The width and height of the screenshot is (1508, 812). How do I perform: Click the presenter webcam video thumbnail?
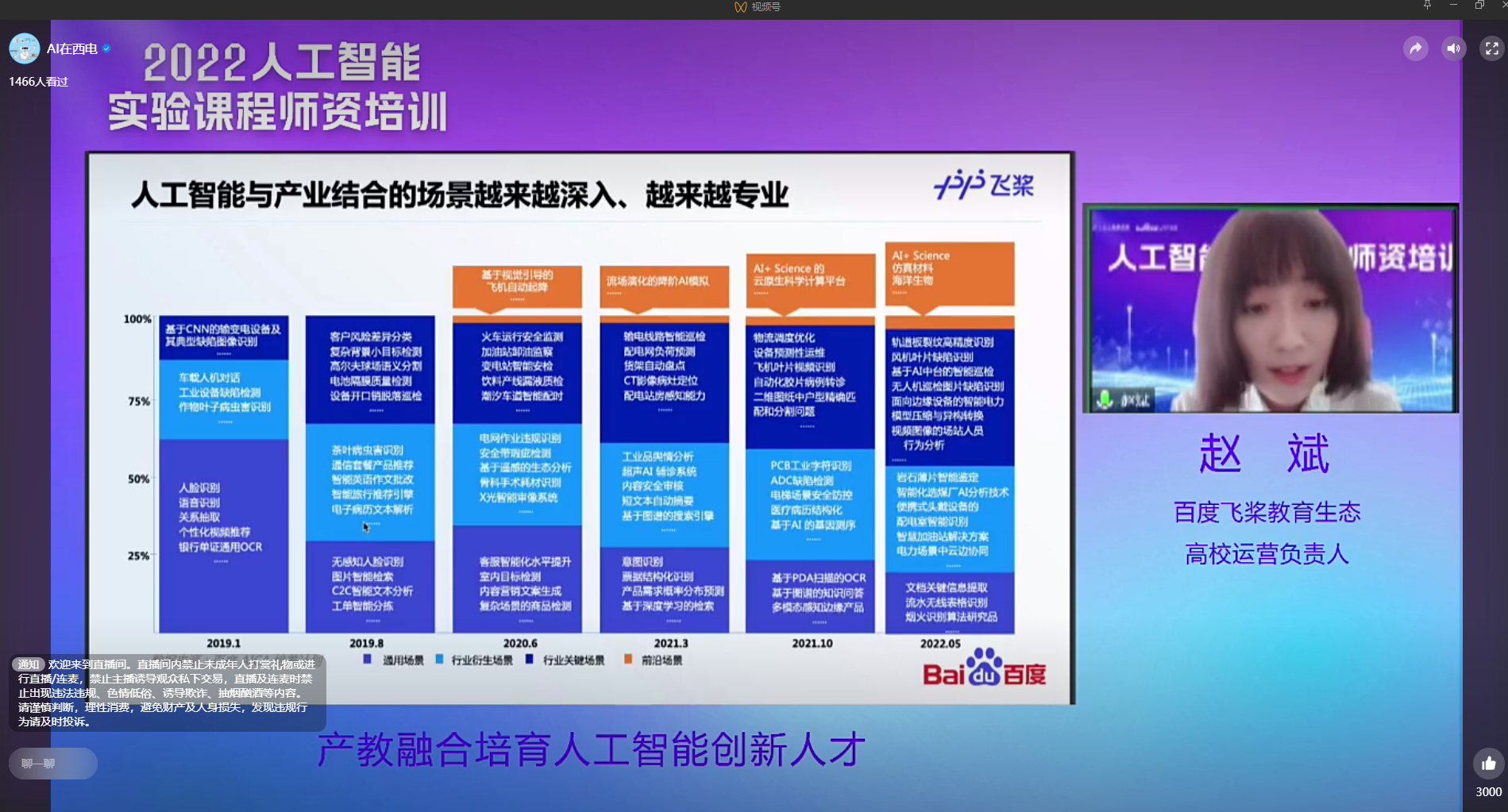(1271, 309)
